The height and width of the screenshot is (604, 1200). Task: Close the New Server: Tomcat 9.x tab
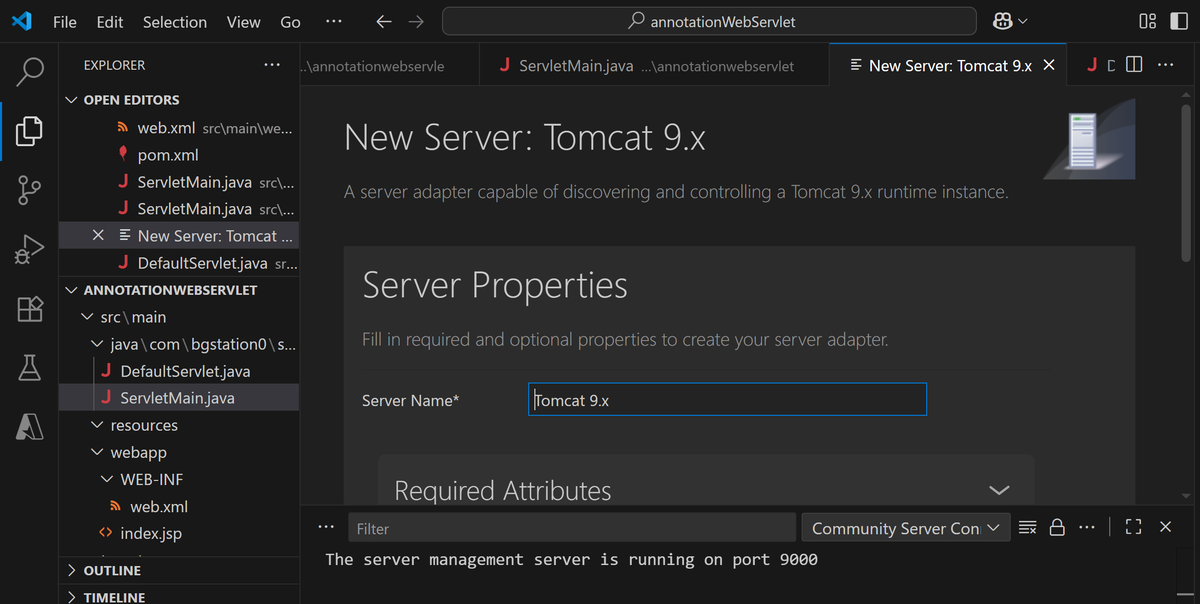click(x=1049, y=65)
